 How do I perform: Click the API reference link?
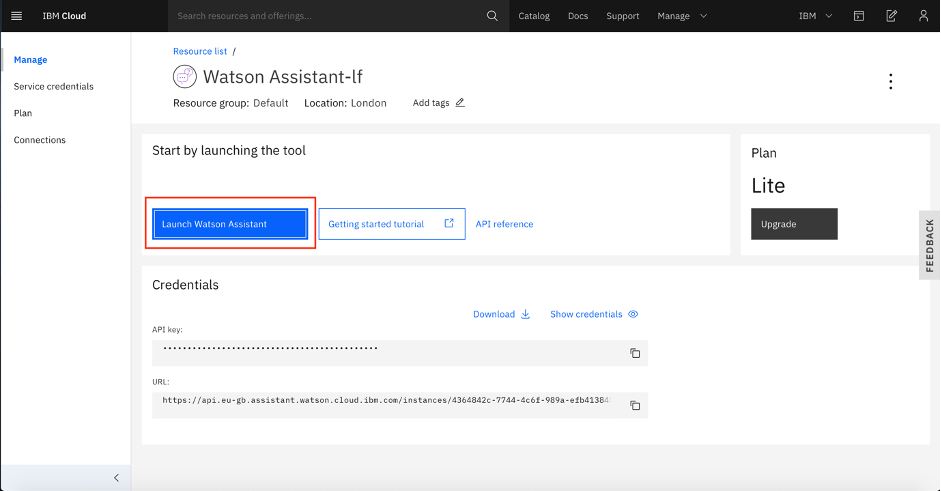coord(504,224)
